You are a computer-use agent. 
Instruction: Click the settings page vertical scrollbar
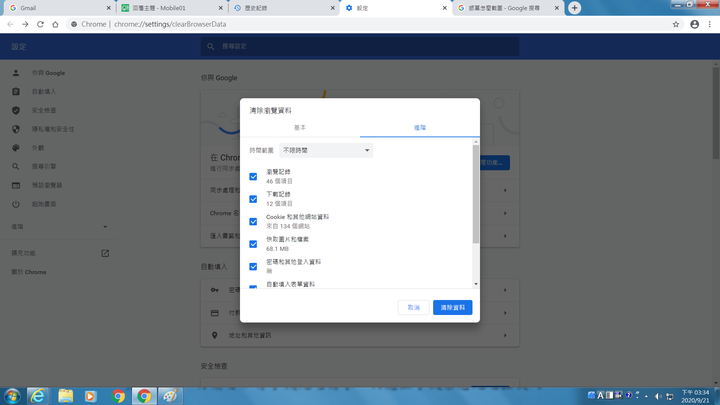pyautogui.click(x=716, y=113)
